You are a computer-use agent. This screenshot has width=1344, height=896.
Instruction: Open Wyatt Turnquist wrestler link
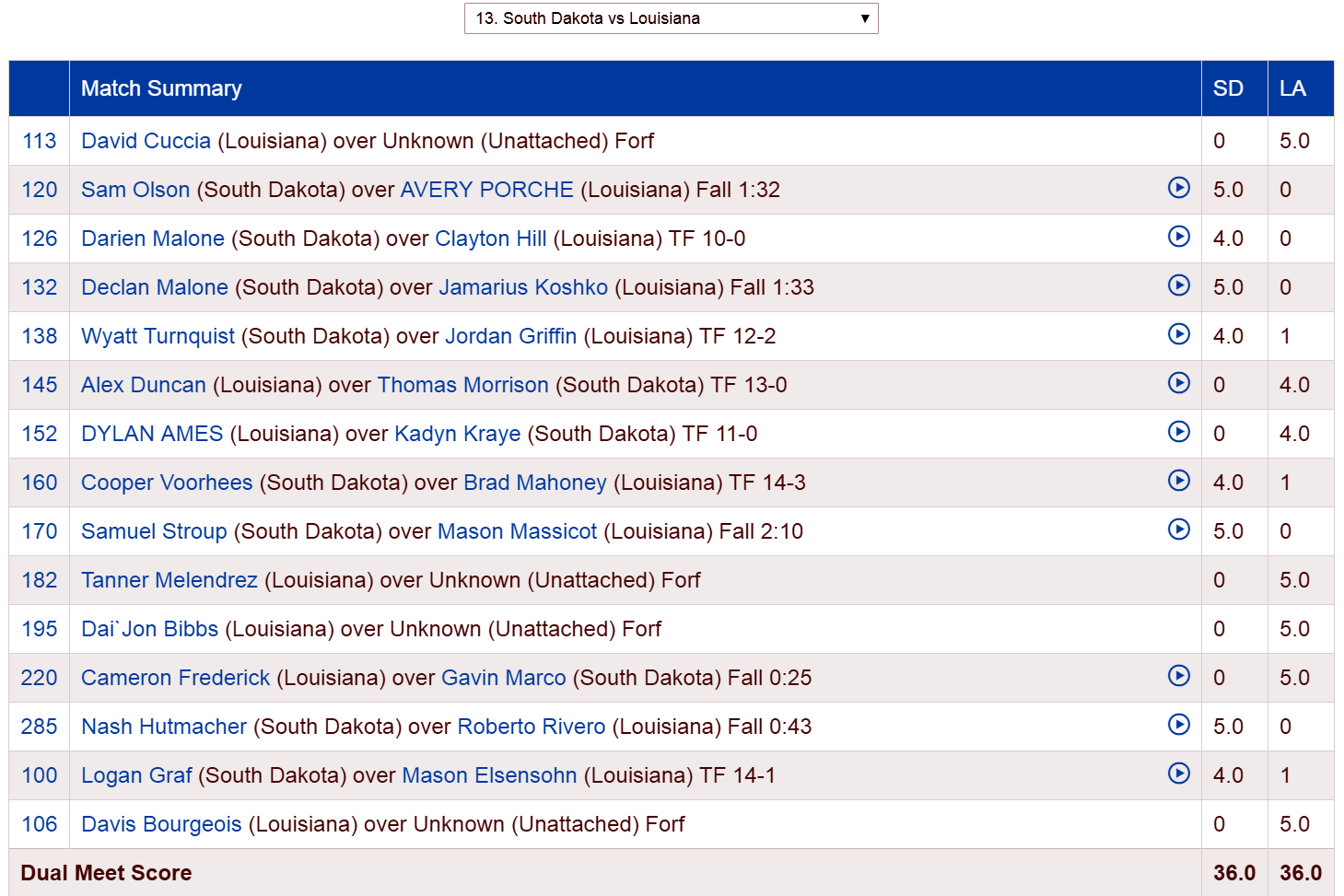click(158, 336)
